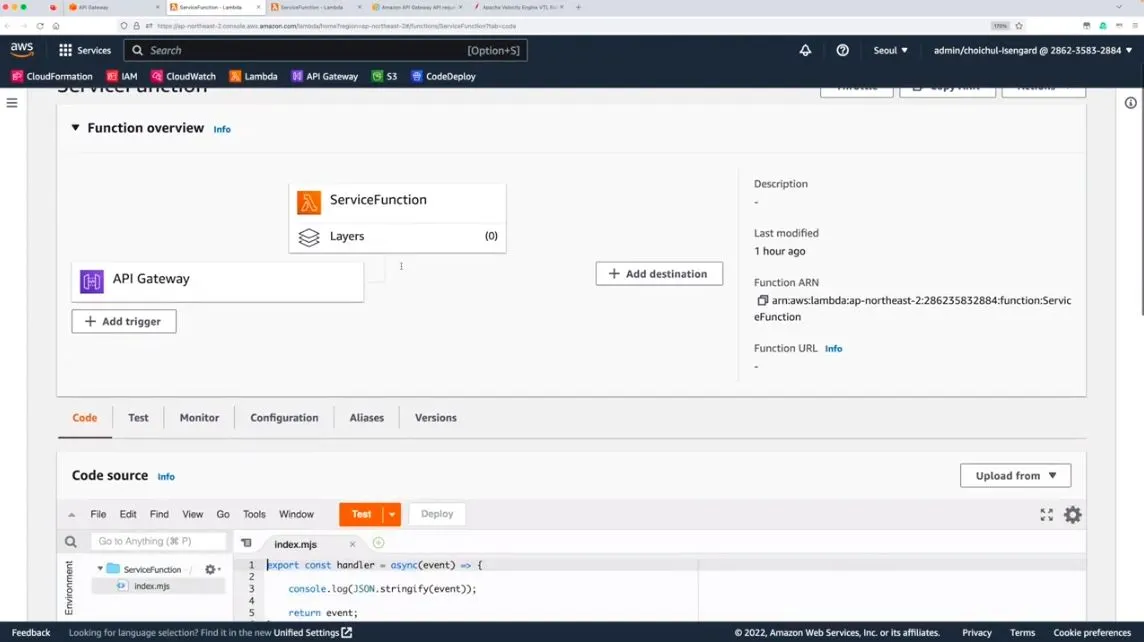Click the browser reload button
Screen dimensions: 1144x642
pos(40,26)
